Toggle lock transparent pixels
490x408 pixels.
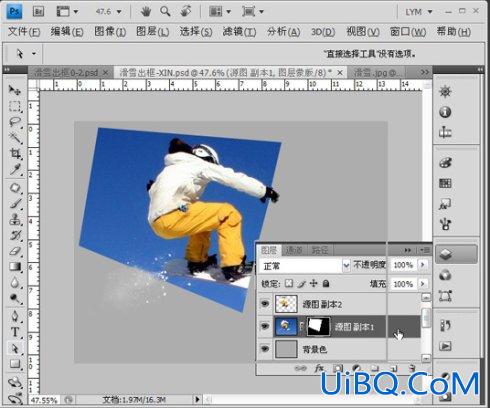[289, 284]
